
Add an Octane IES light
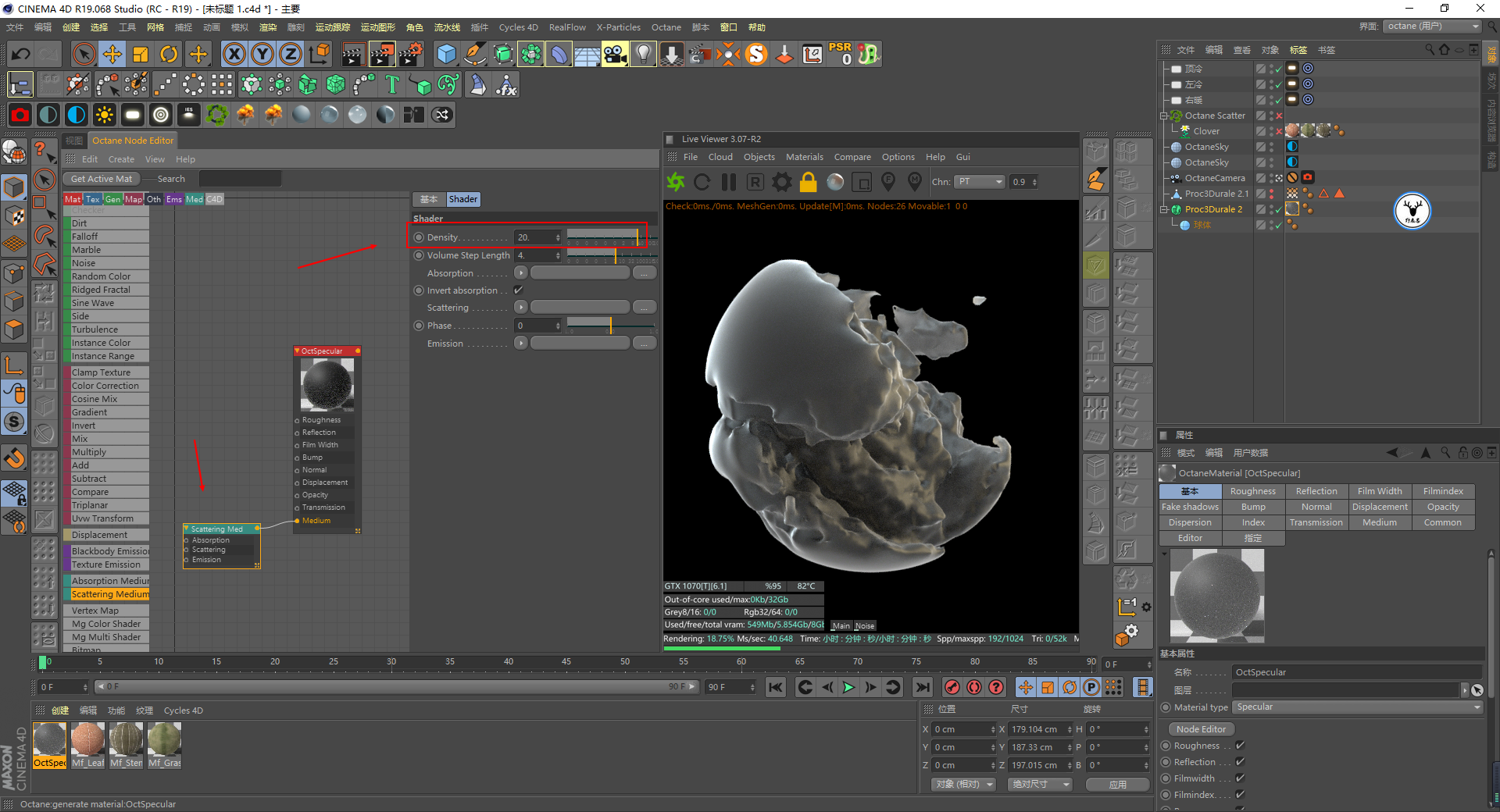188,115
